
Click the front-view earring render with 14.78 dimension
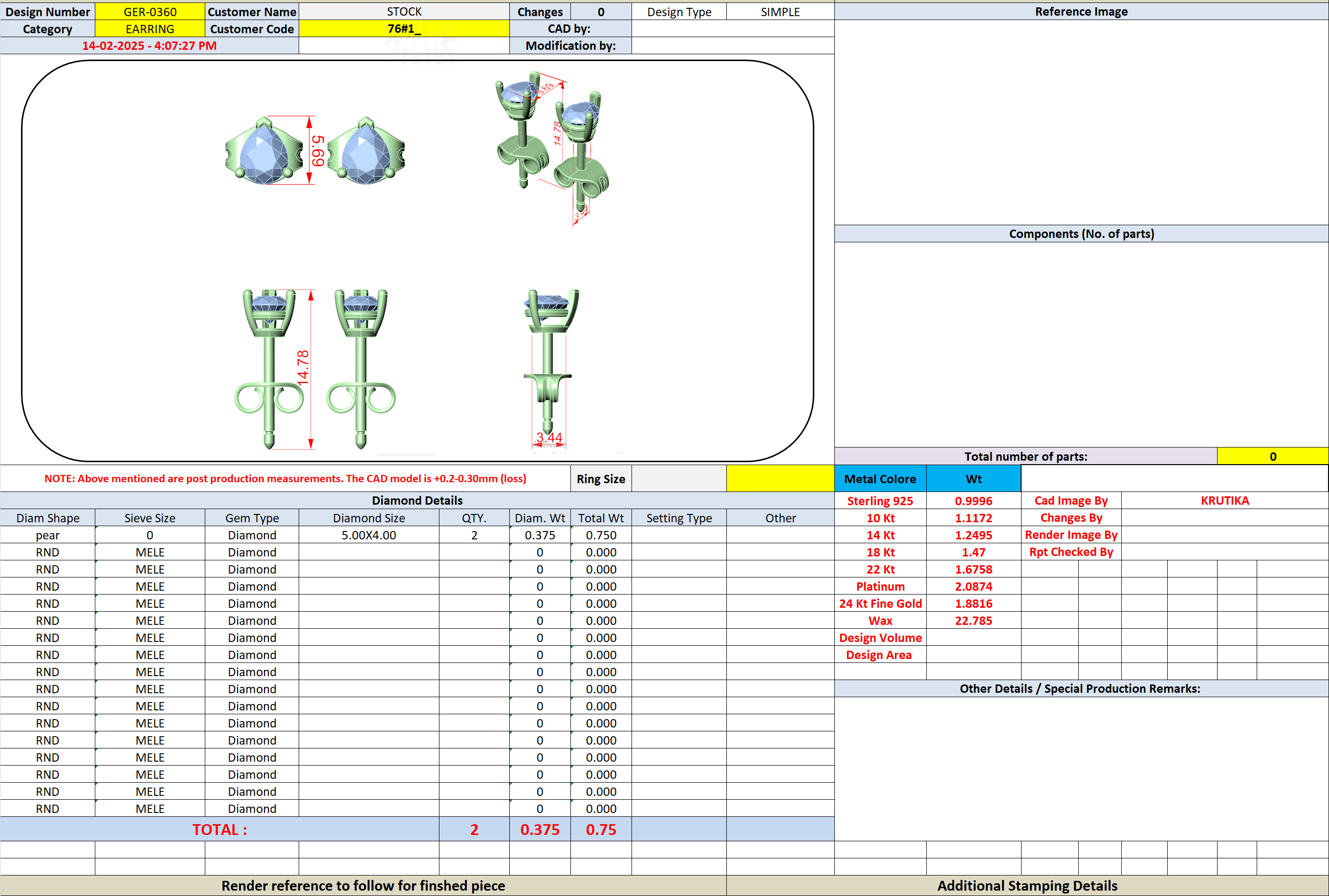tap(315, 369)
